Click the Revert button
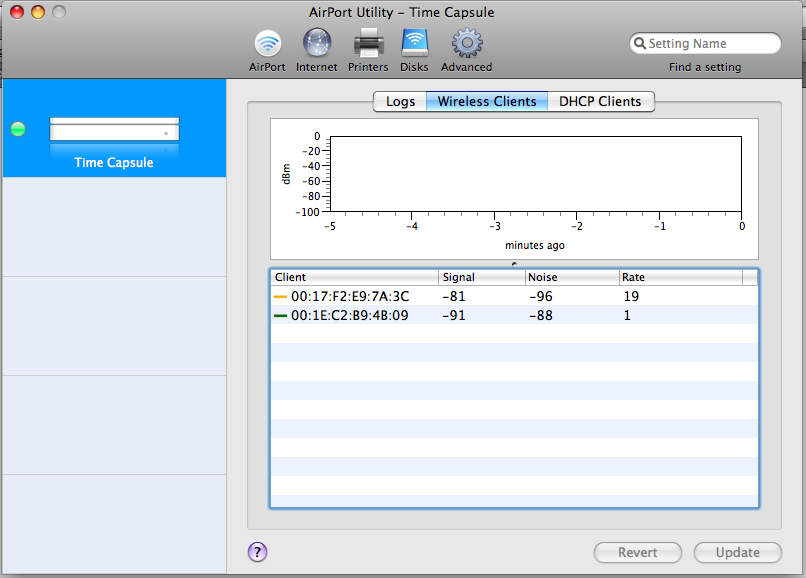The width and height of the screenshot is (806, 578). click(637, 552)
